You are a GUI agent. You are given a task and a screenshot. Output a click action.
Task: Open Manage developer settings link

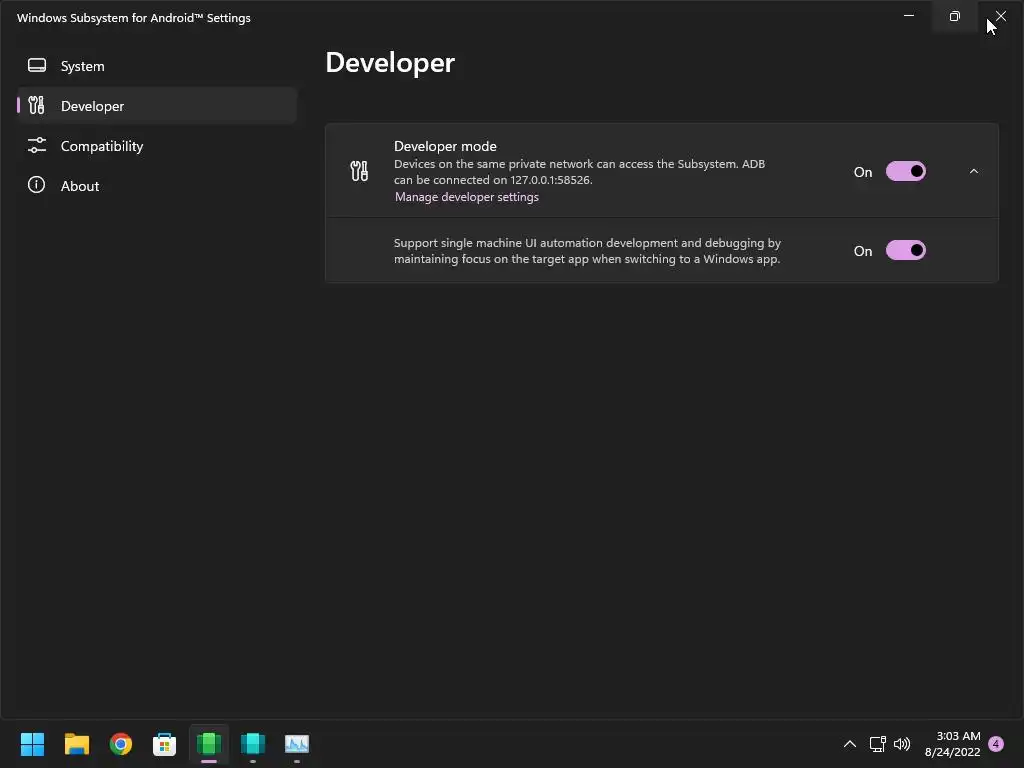pyautogui.click(x=467, y=197)
